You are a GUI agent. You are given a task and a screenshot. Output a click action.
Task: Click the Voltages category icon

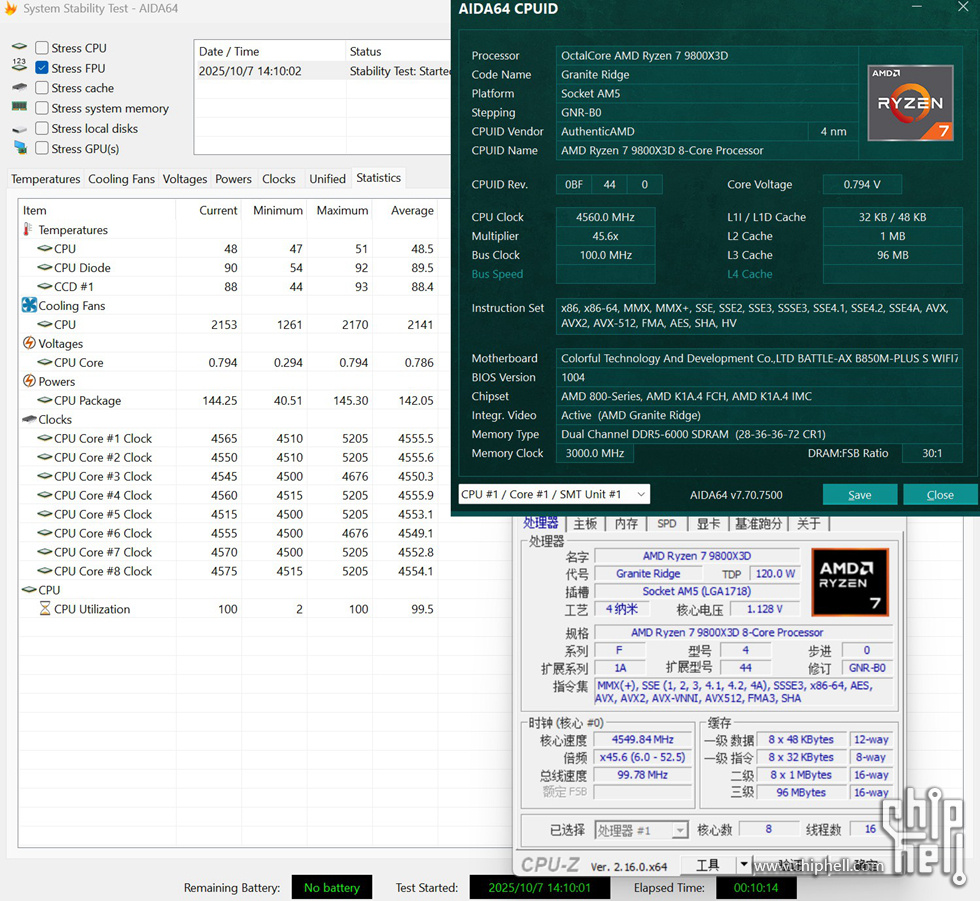[29, 344]
